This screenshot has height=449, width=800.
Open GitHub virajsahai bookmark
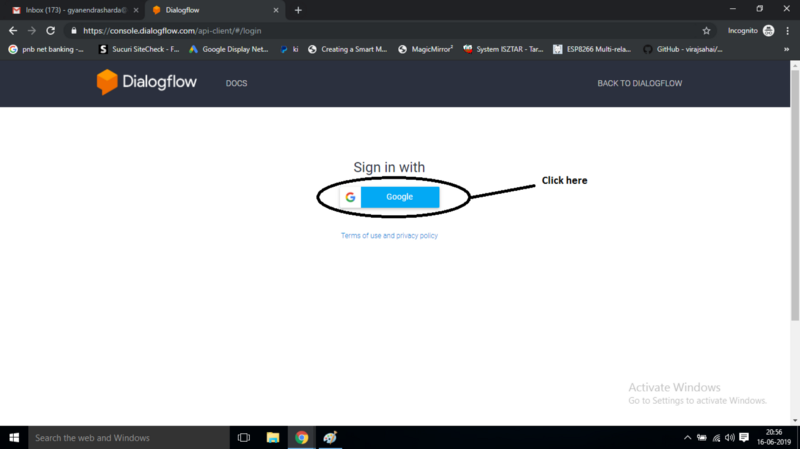[x=683, y=49]
